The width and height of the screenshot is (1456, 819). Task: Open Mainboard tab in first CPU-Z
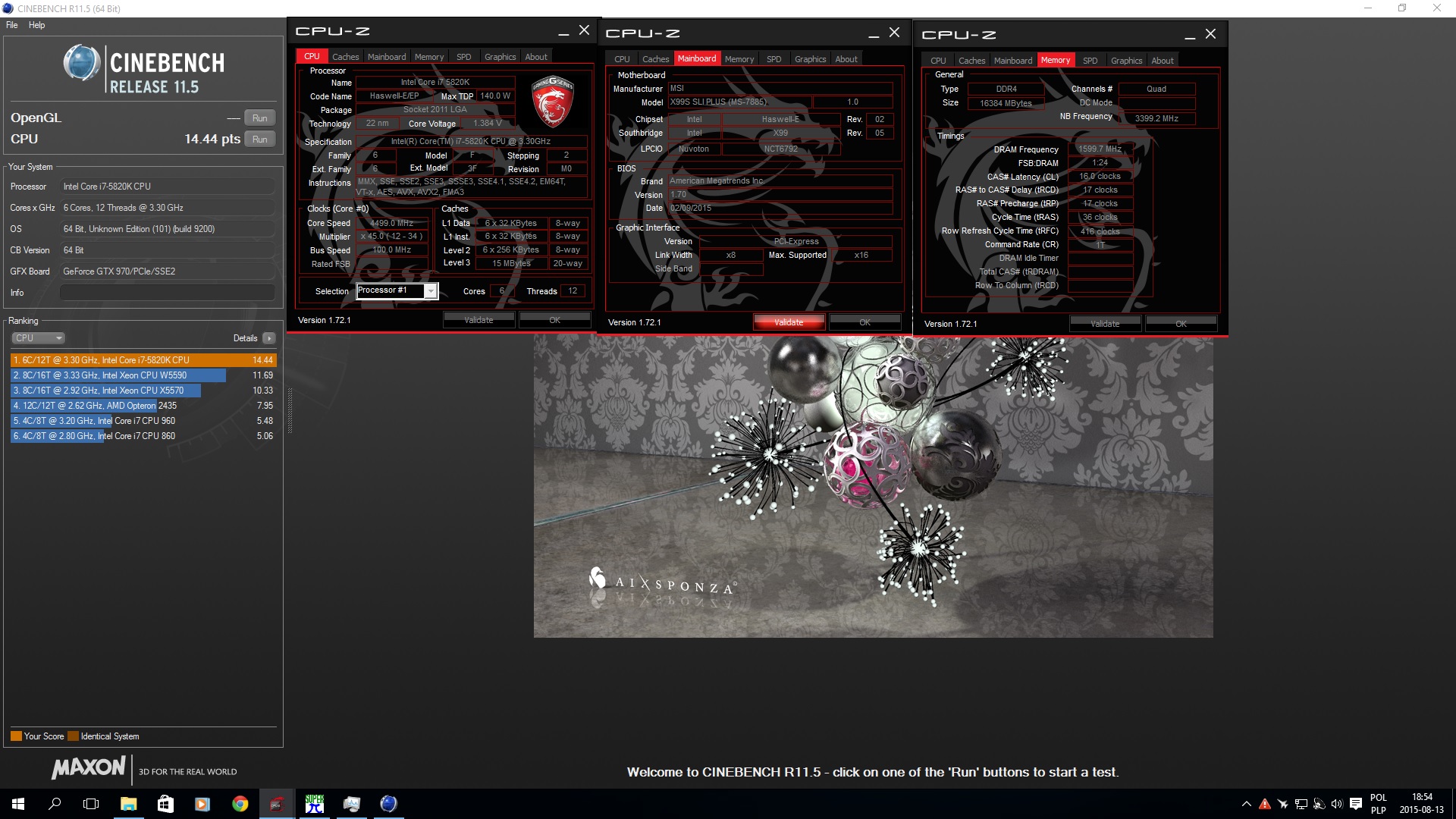pos(387,57)
